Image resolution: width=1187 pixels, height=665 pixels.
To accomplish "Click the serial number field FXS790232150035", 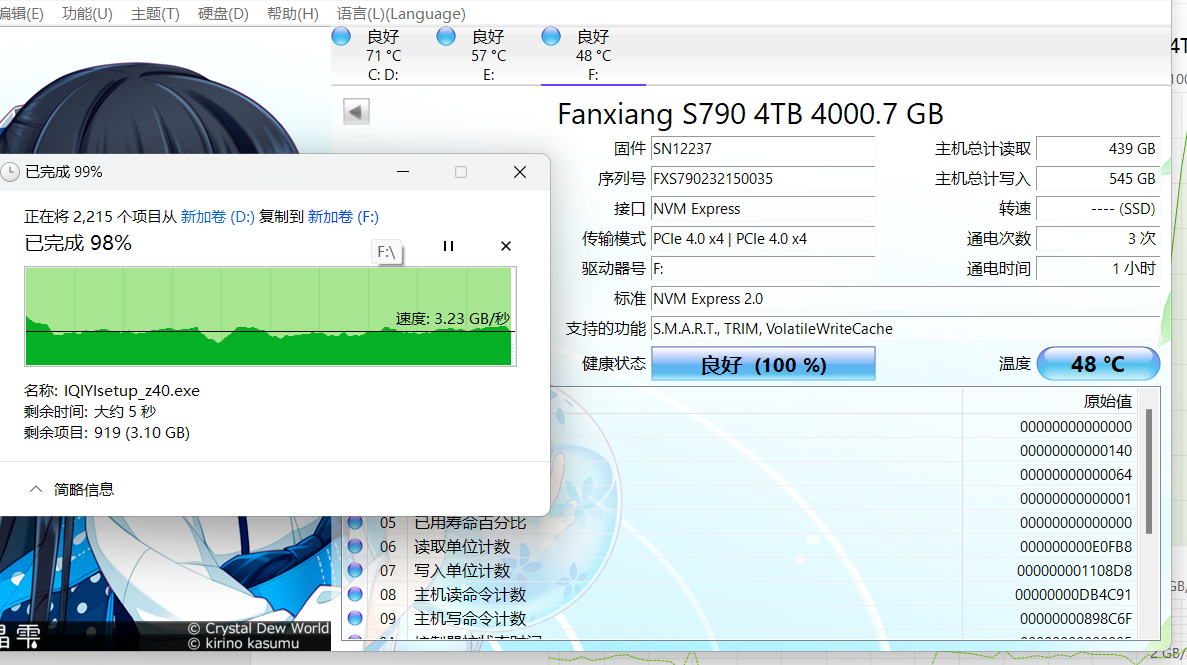I will point(763,179).
